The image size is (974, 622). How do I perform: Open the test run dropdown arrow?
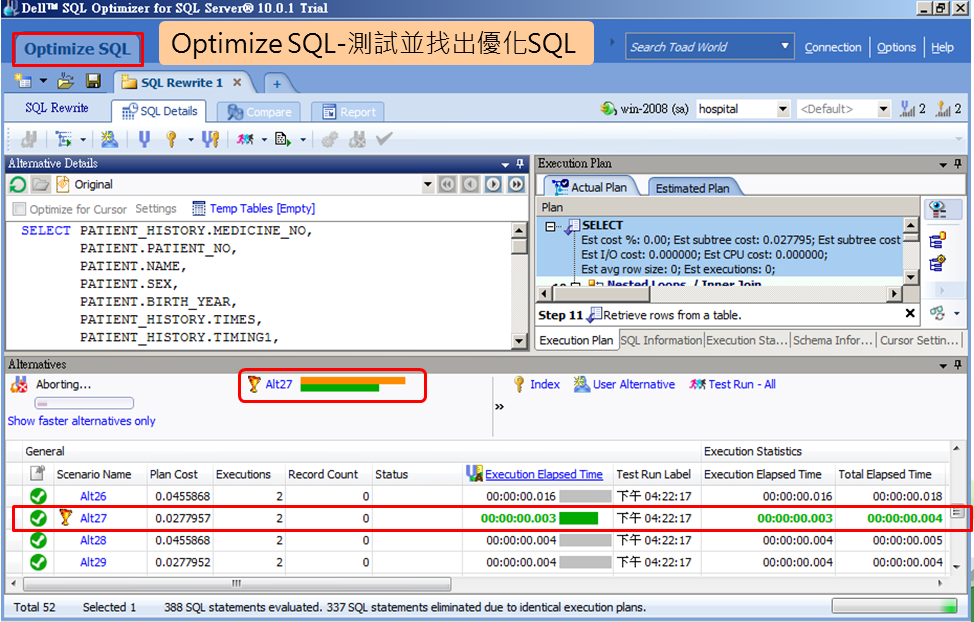[264, 140]
